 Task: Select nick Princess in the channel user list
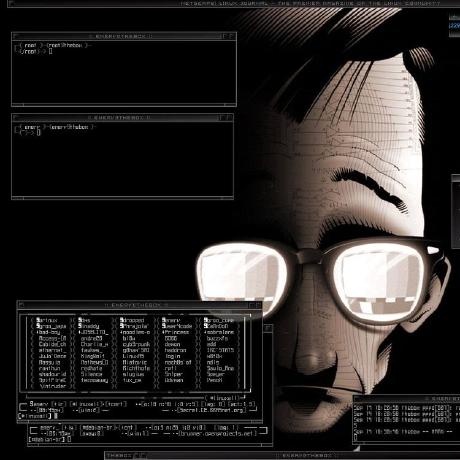pos(176,332)
